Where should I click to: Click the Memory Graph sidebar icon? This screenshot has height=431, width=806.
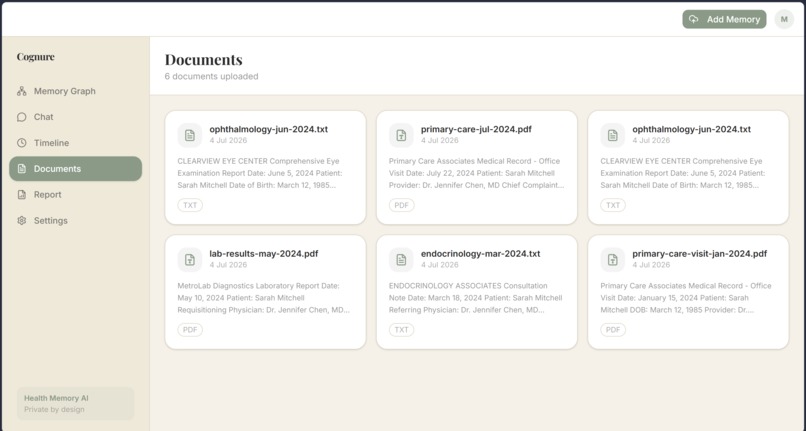click(x=22, y=91)
